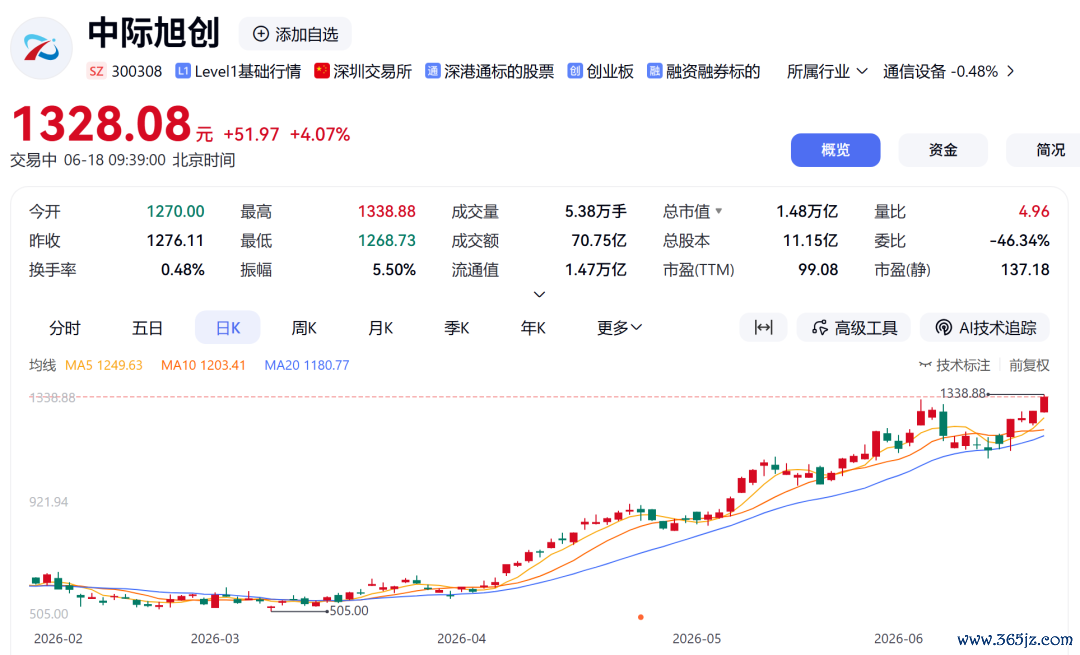The image size is (1080, 655).
Task: Click the orange event marker on timeline
Action: click(x=641, y=617)
